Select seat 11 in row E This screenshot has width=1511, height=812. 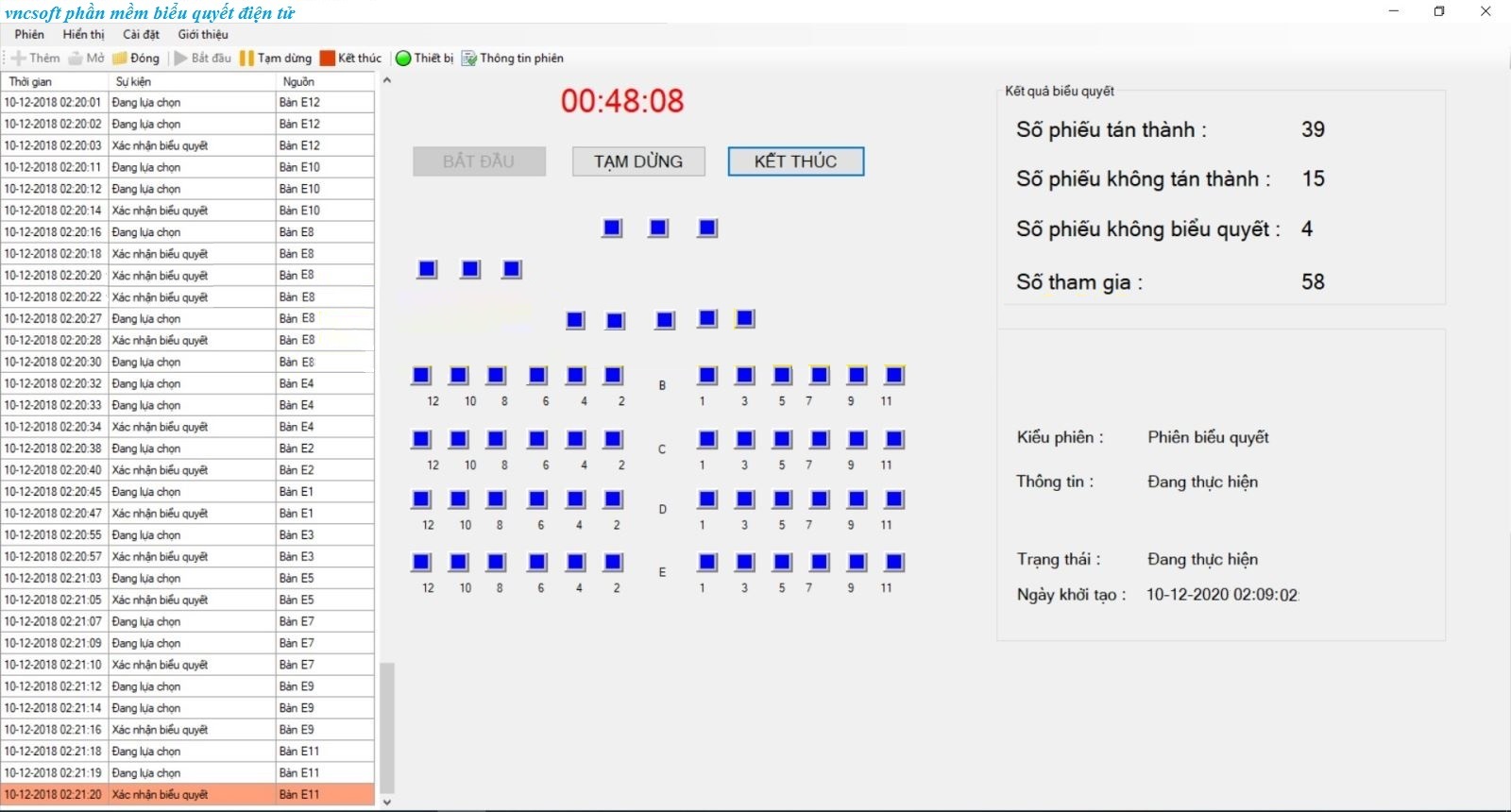click(x=893, y=563)
